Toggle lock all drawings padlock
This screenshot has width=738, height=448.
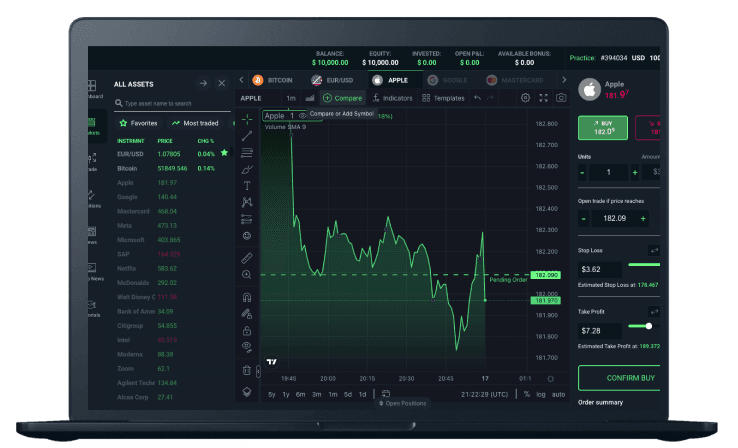(x=247, y=330)
